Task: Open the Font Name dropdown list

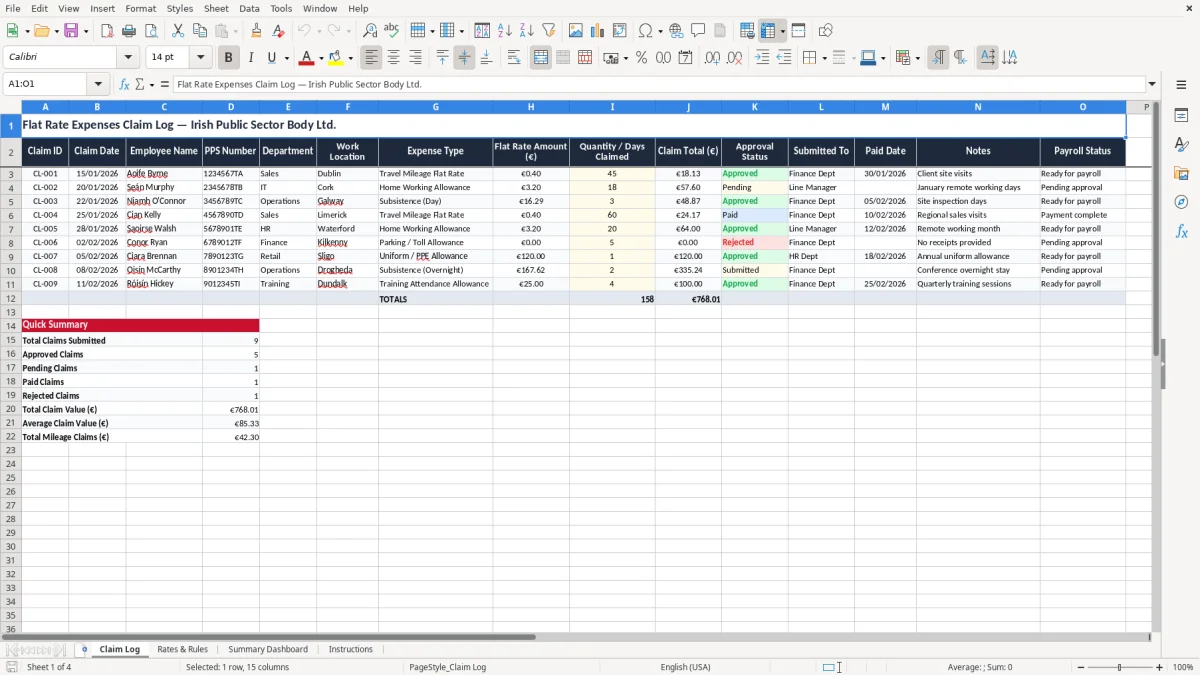Action: tap(128, 58)
